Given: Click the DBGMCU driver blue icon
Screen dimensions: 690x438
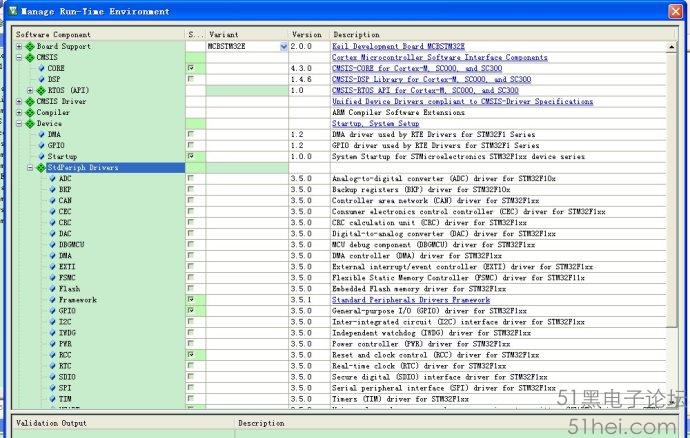Looking at the screenshot, I should tap(52, 245).
